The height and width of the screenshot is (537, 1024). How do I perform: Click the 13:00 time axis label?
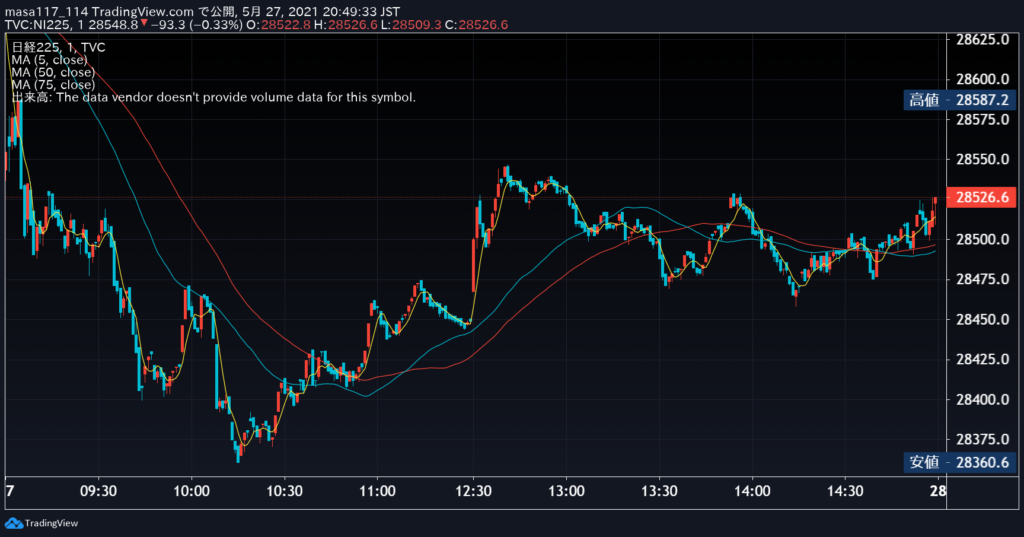click(x=566, y=491)
